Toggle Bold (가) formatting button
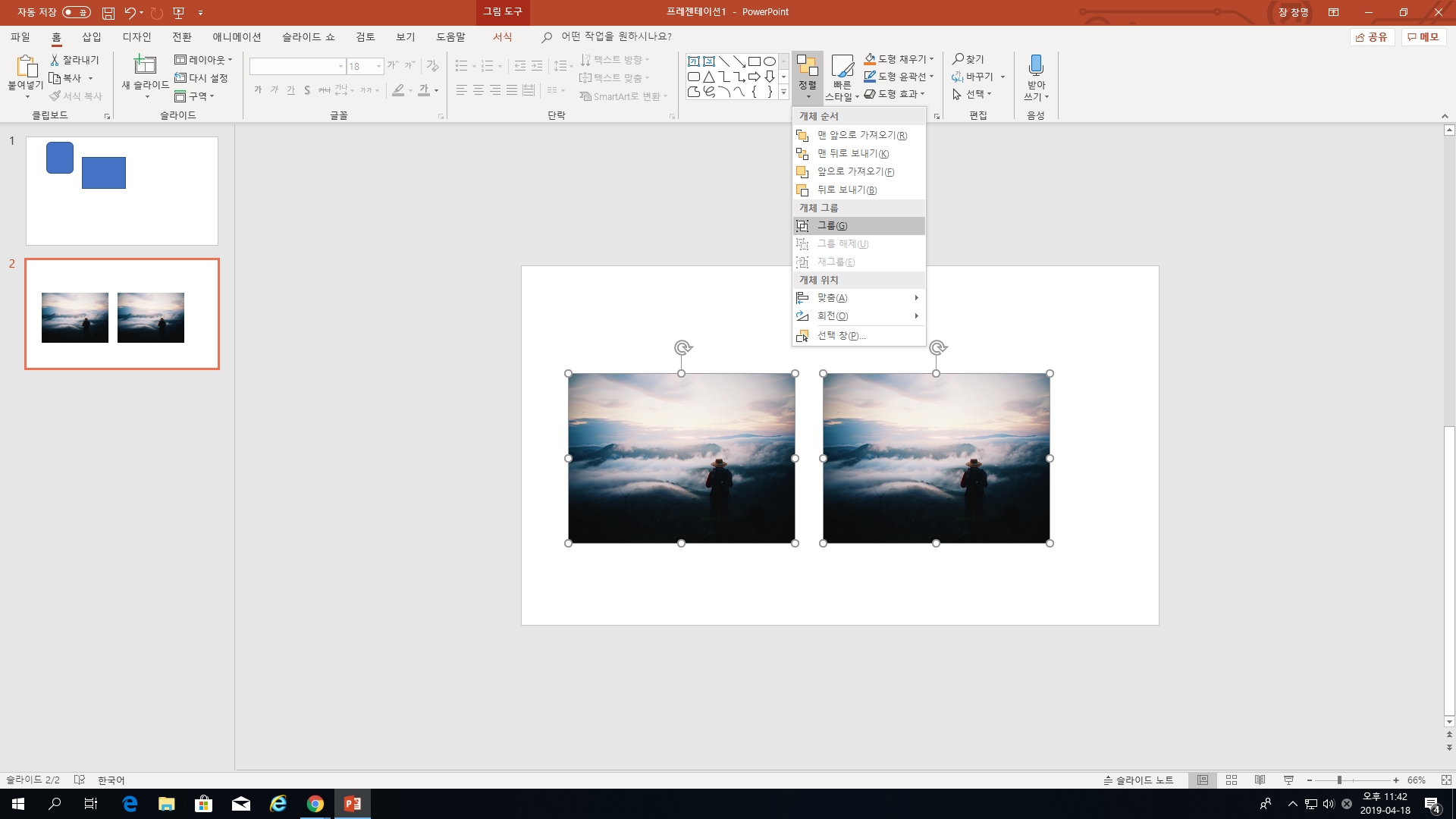 [x=258, y=90]
